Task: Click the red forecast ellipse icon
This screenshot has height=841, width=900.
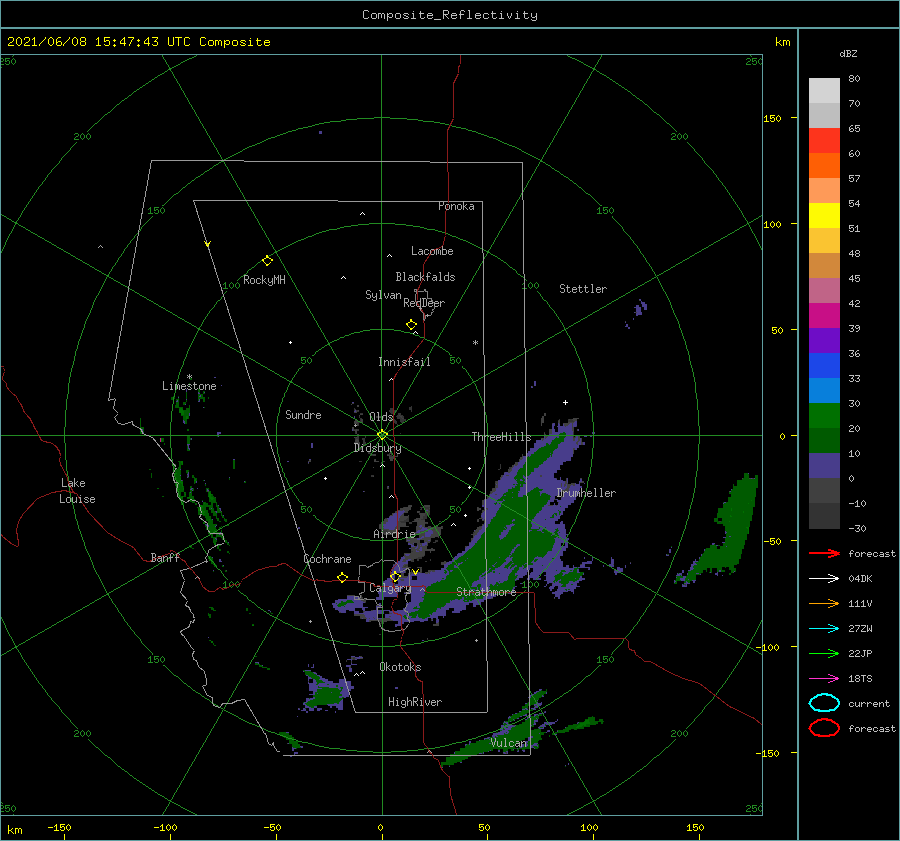Action: 824,728
